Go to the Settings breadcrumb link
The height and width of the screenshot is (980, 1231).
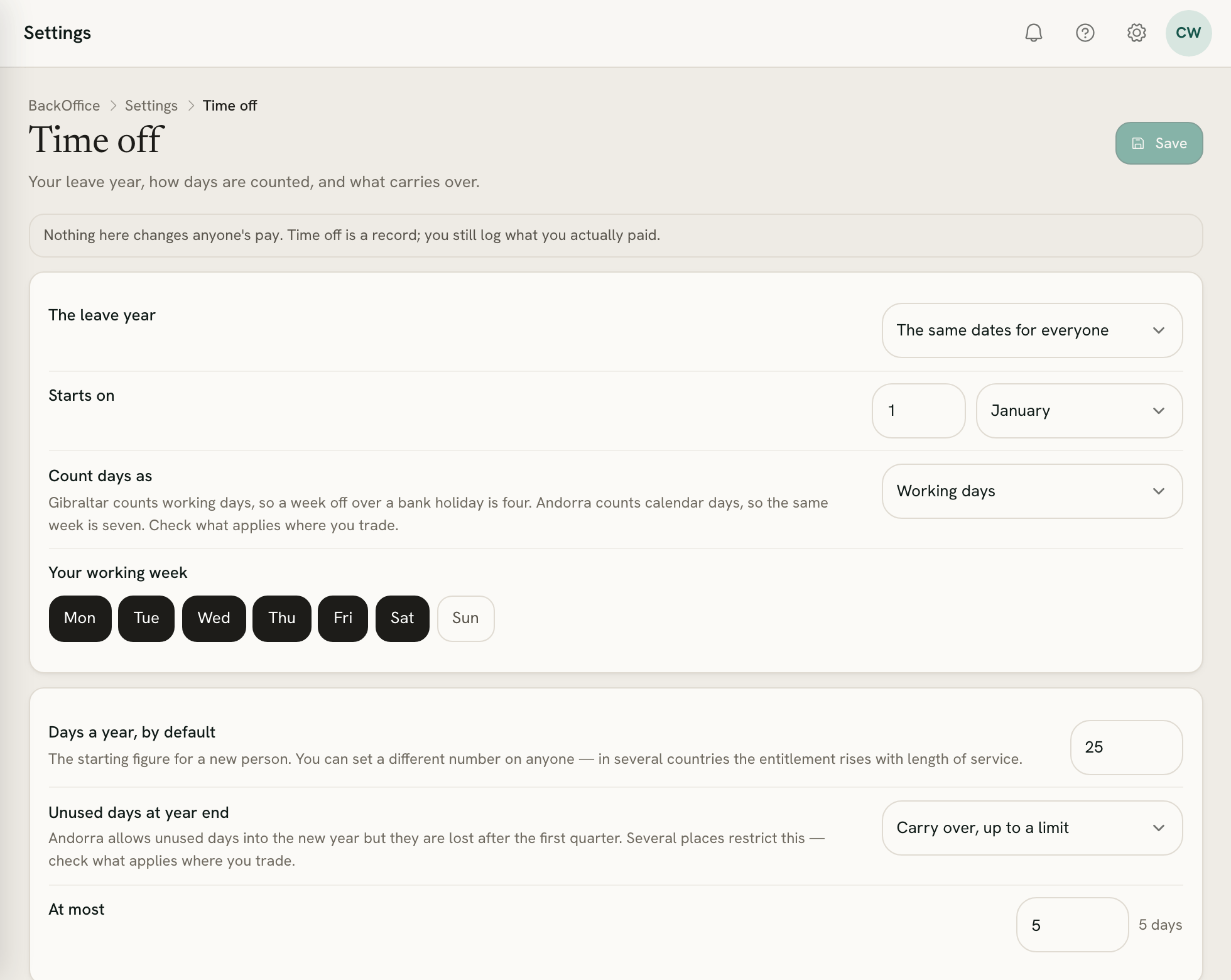pyautogui.click(x=151, y=106)
